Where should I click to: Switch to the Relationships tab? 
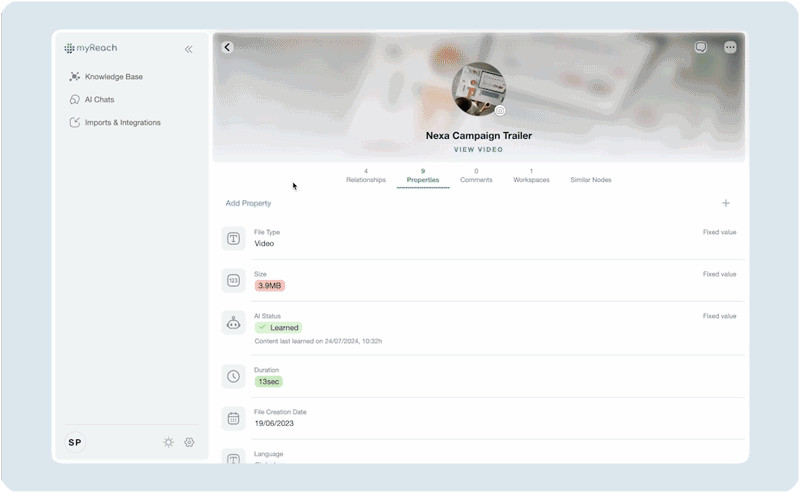click(365, 176)
